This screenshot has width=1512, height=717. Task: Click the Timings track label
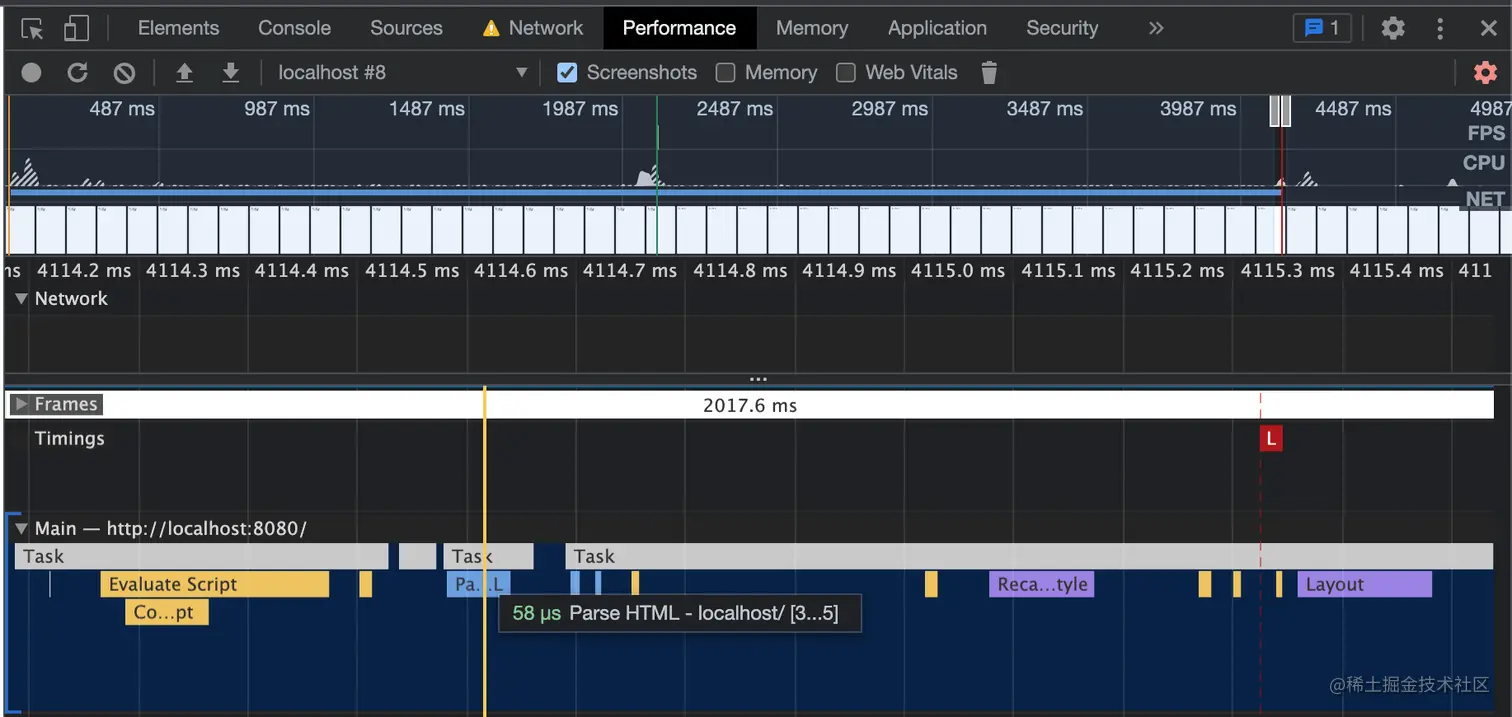click(x=69, y=438)
